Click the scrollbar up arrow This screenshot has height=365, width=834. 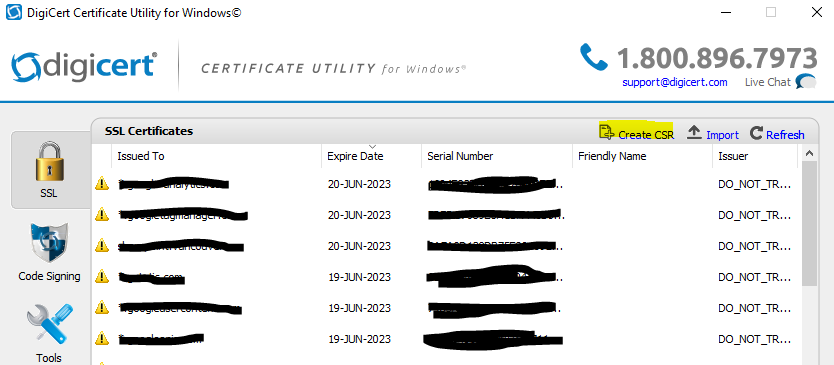(x=810, y=154)
